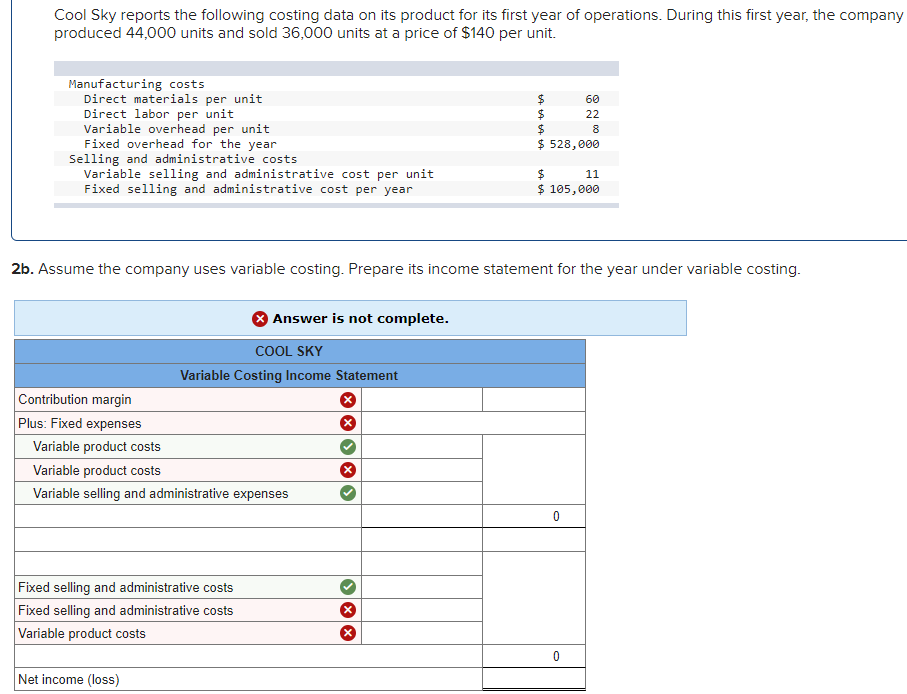The image size is (907, 694).
Task: Click the Direct labor per unit row
Action: pos(336,114)
